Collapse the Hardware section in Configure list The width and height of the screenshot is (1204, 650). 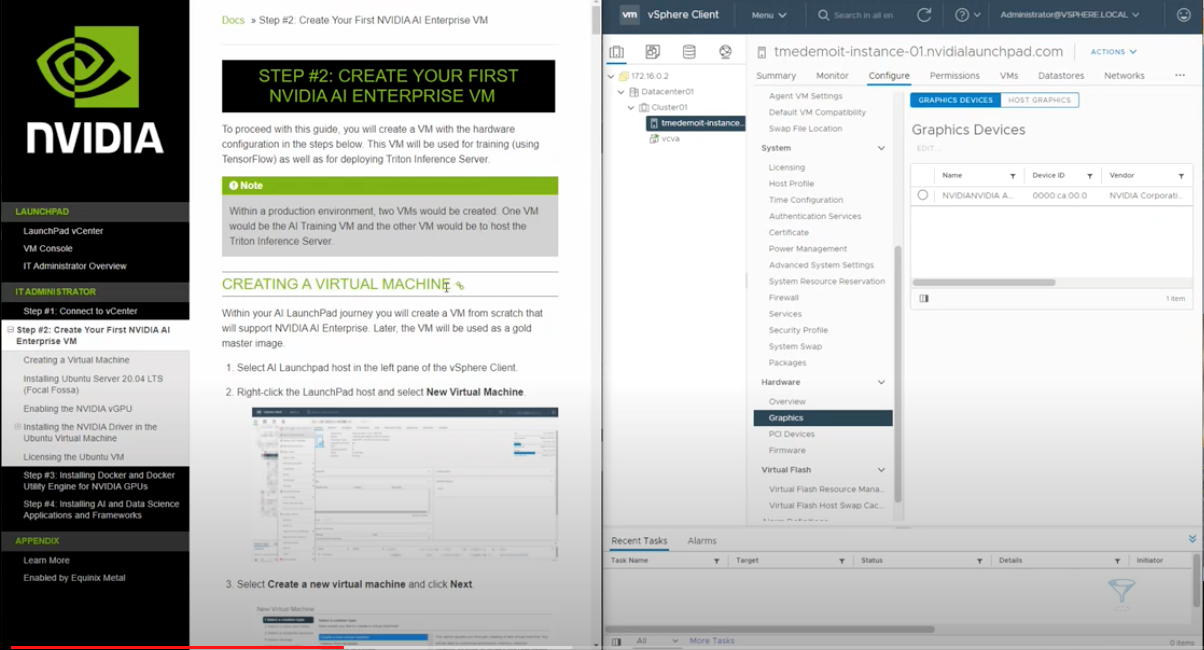click(x=881, y=382)
